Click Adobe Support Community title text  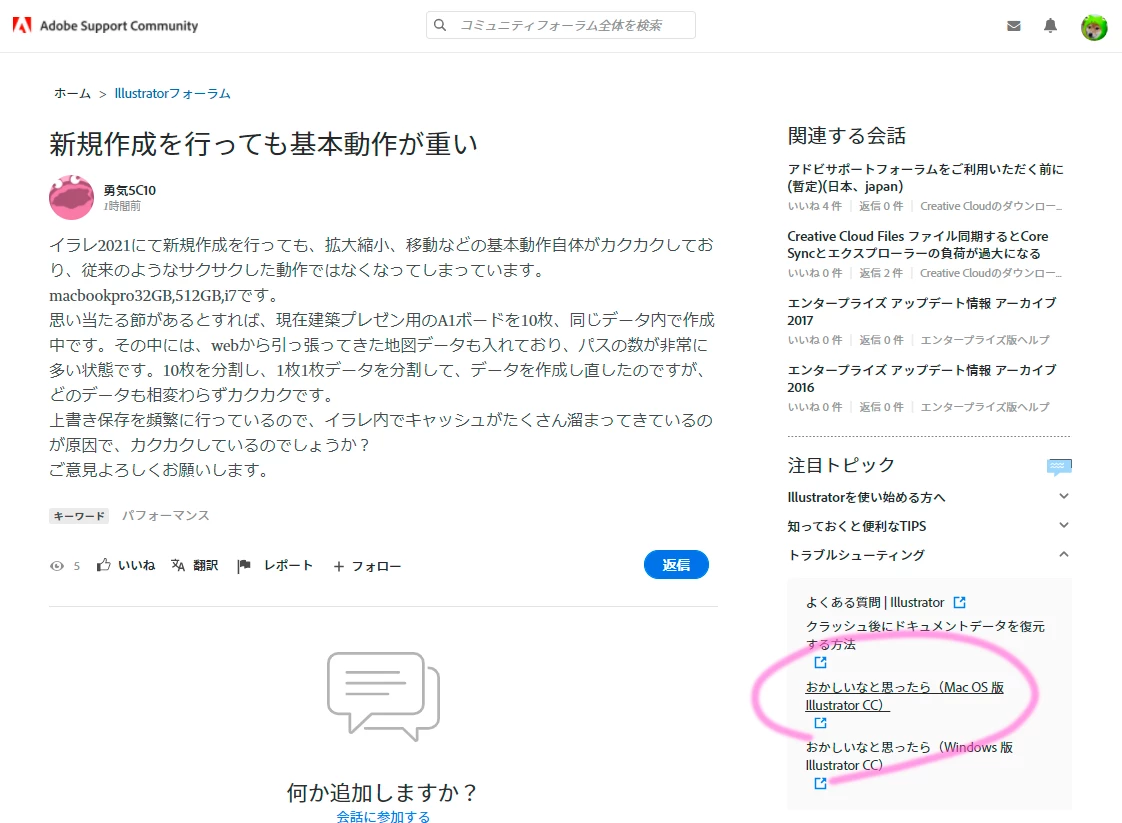[x=119, y=26]
